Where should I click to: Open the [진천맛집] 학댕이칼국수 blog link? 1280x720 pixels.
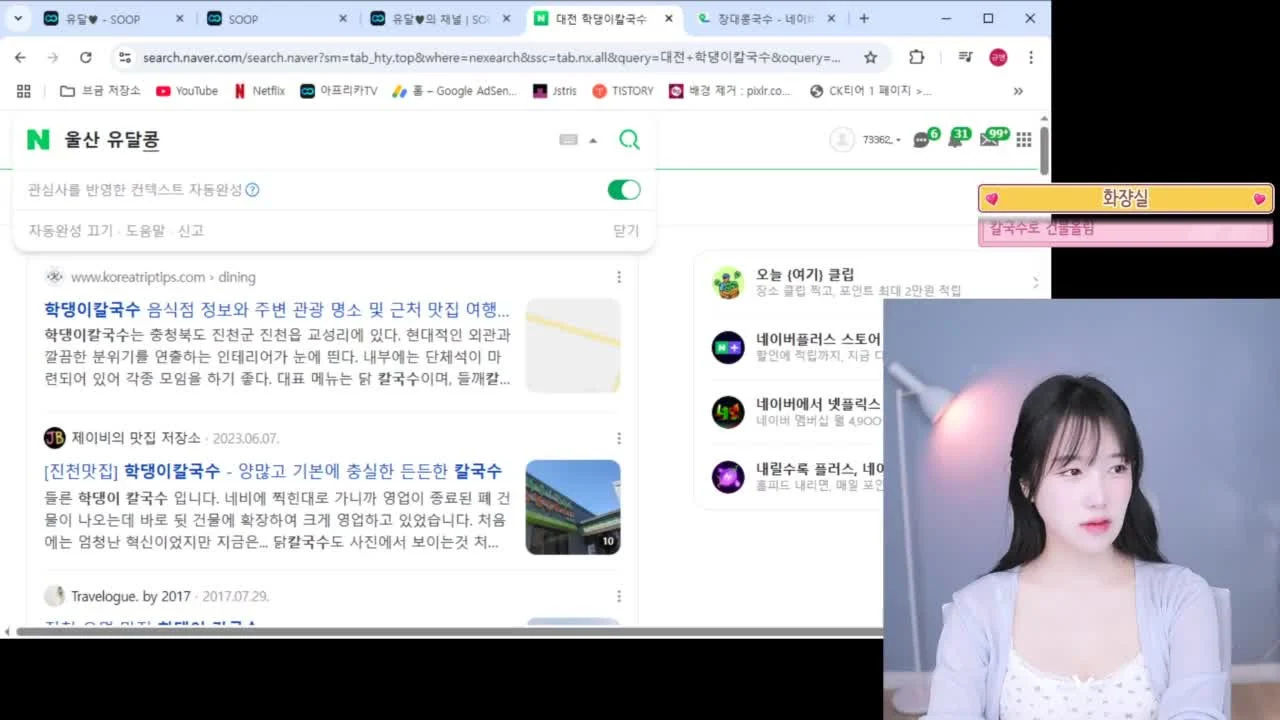[x=273, y=471]
